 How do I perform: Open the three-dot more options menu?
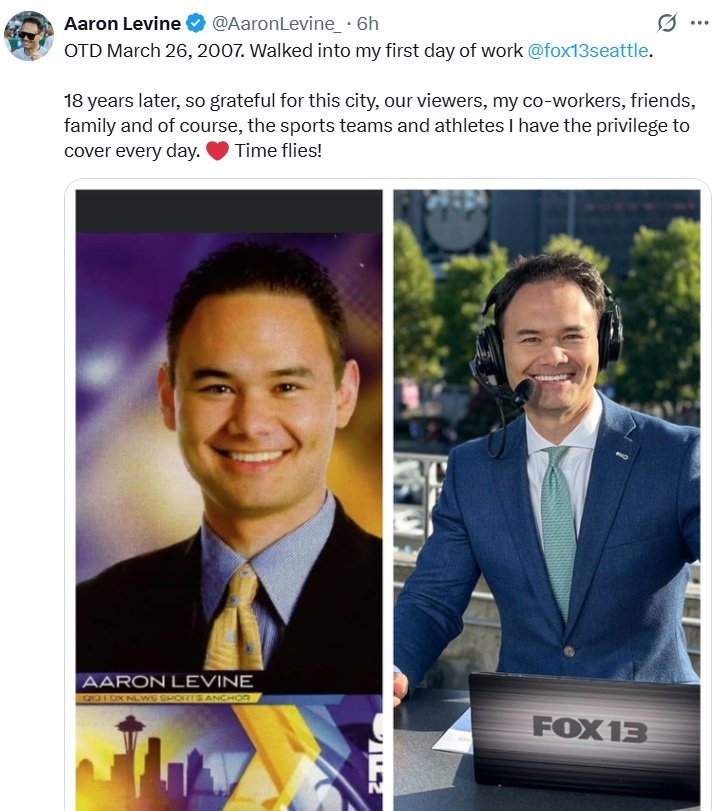pos(699,23)
